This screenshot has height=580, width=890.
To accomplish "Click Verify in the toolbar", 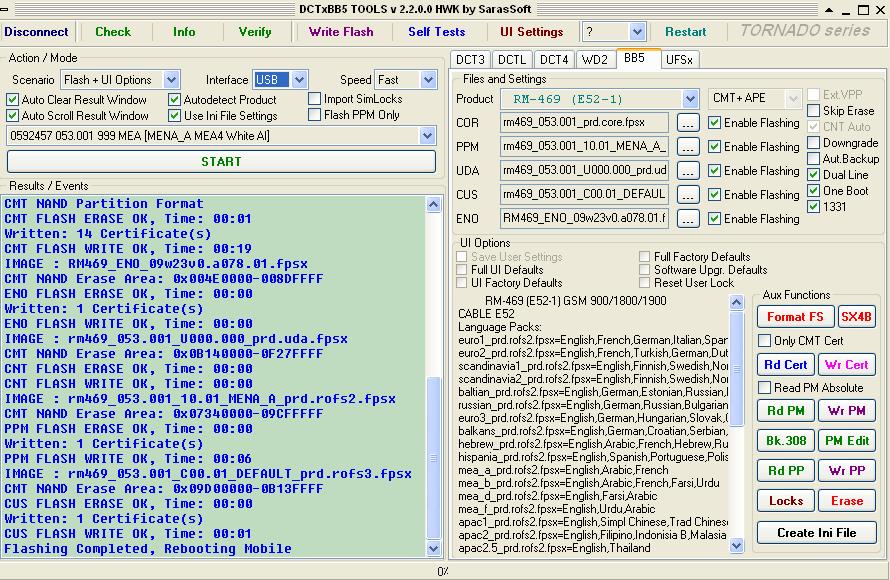I will click(255, 32).
